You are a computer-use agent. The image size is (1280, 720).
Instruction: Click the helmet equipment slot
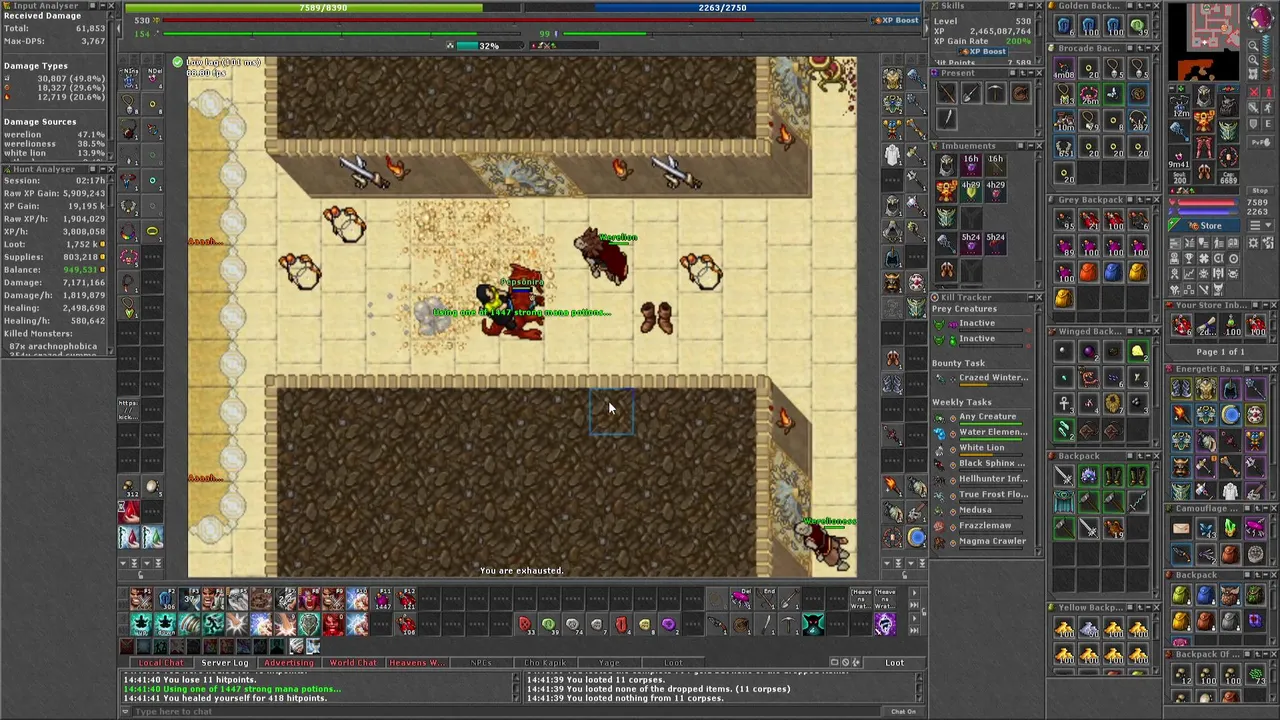[x=1204, y=97]
